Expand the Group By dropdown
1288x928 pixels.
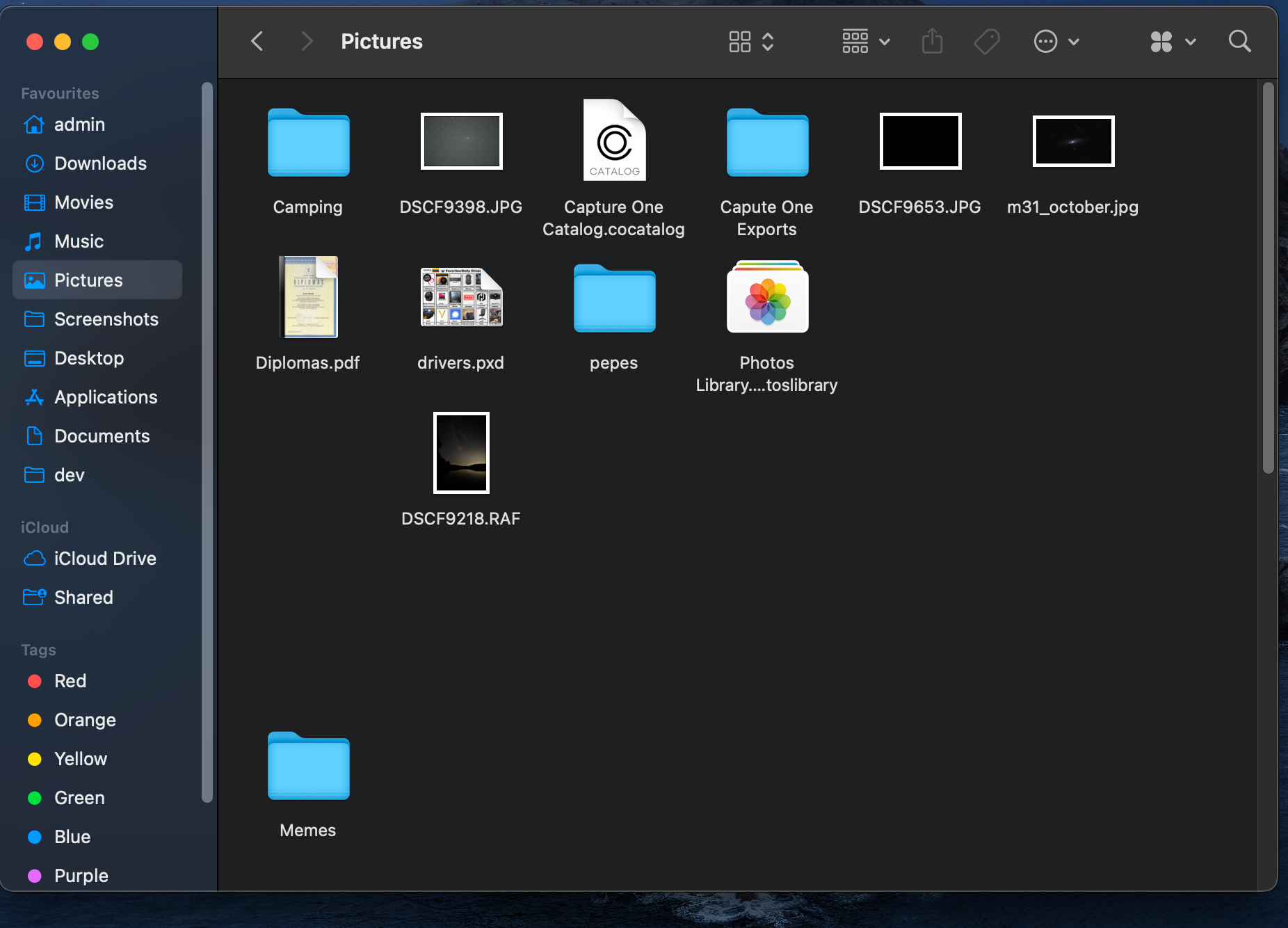pyautogui.click(x=866, y=42)
